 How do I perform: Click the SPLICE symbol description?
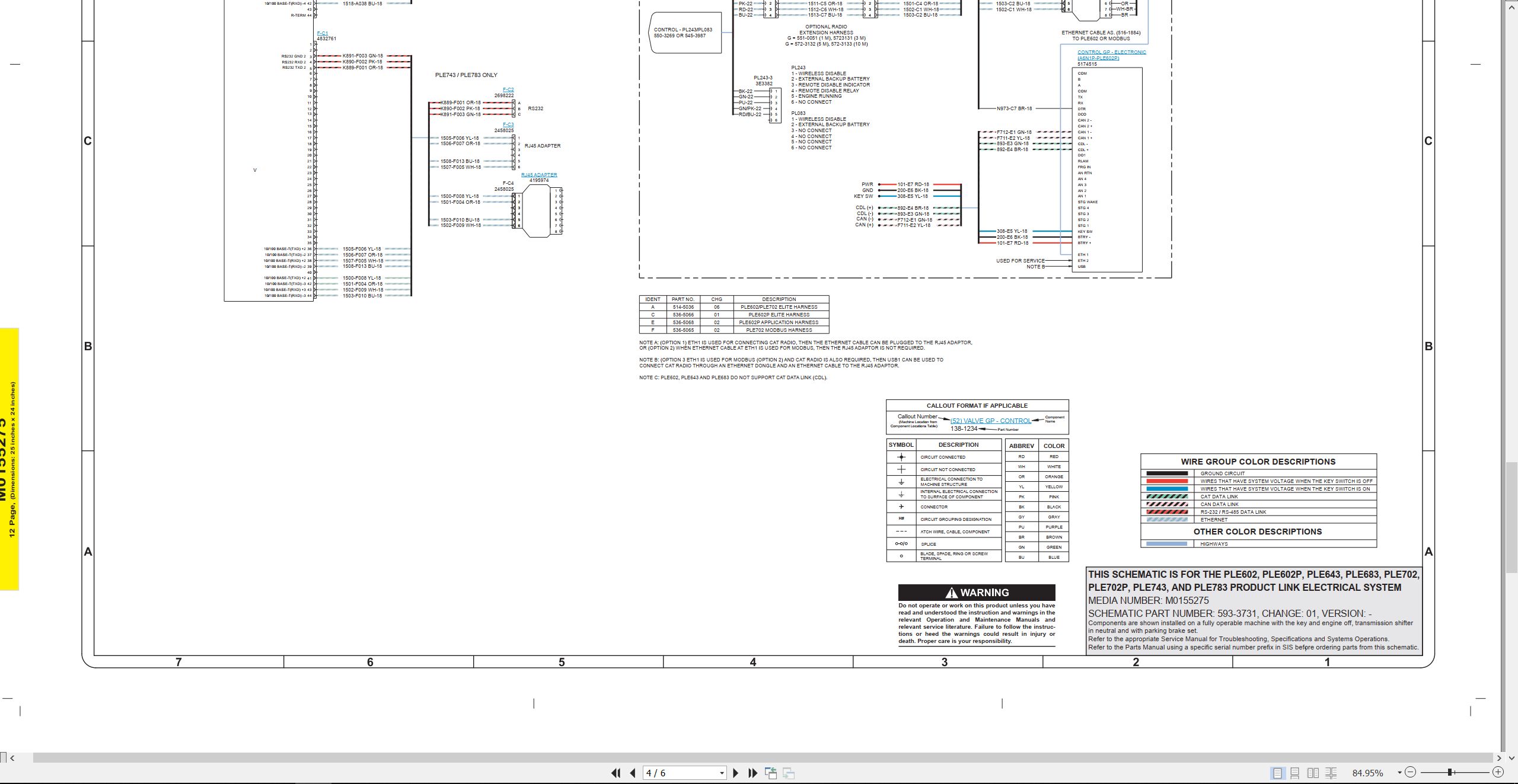click(x=929, y=544)
